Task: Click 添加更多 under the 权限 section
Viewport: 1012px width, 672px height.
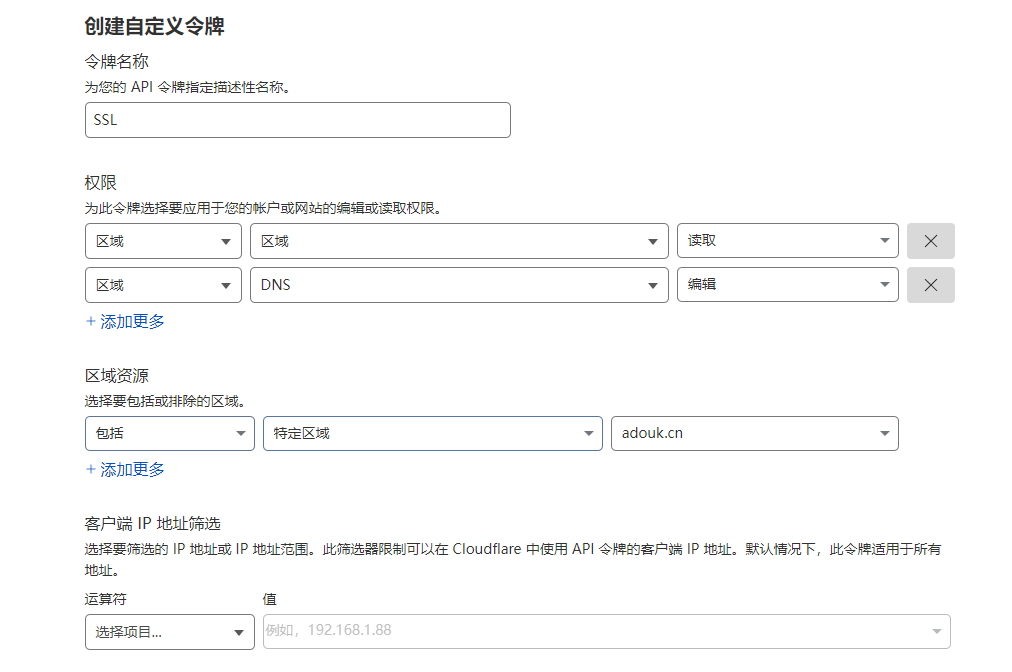Action: 126,322
